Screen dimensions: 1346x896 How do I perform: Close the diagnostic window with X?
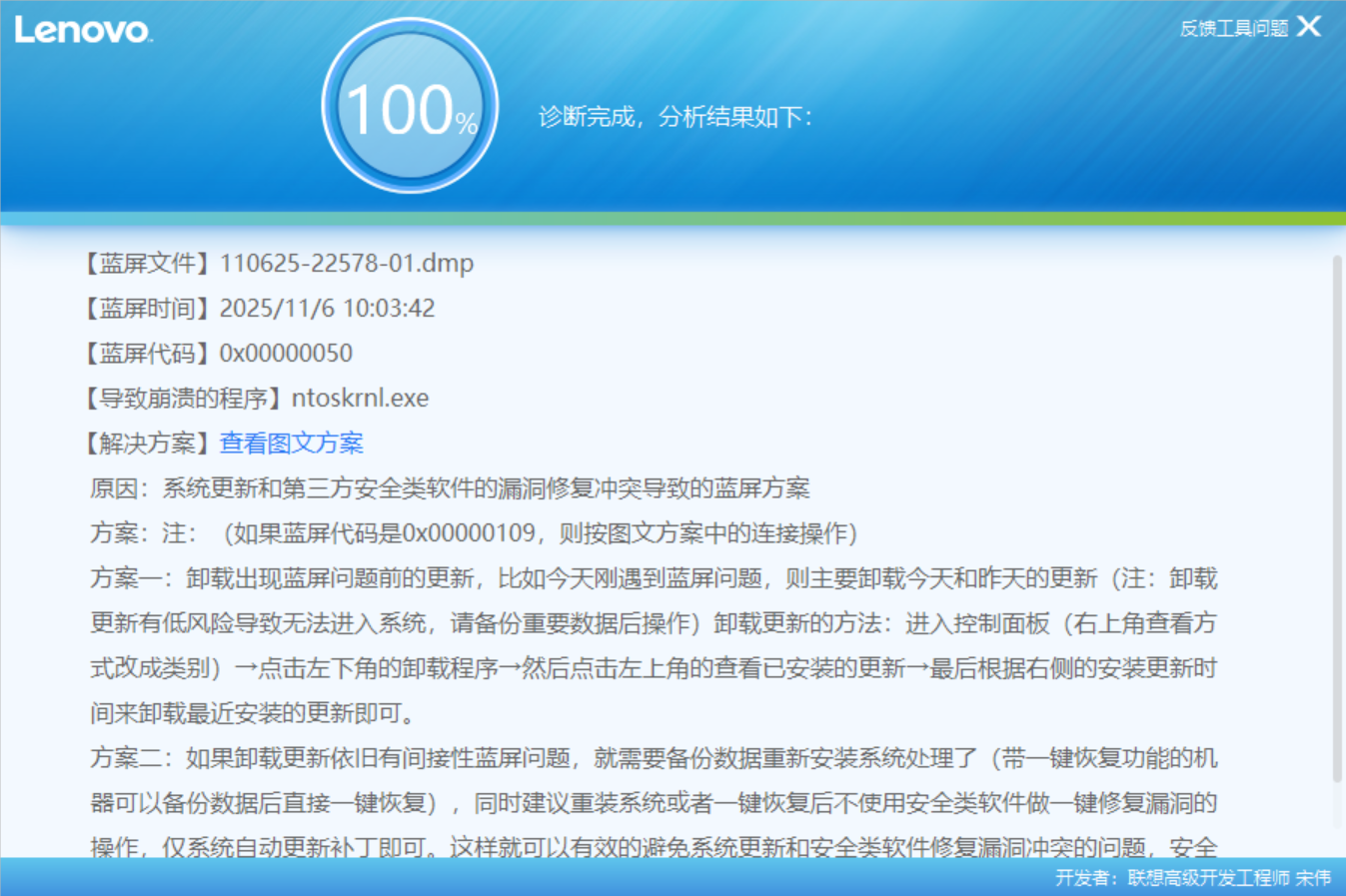1309,27
